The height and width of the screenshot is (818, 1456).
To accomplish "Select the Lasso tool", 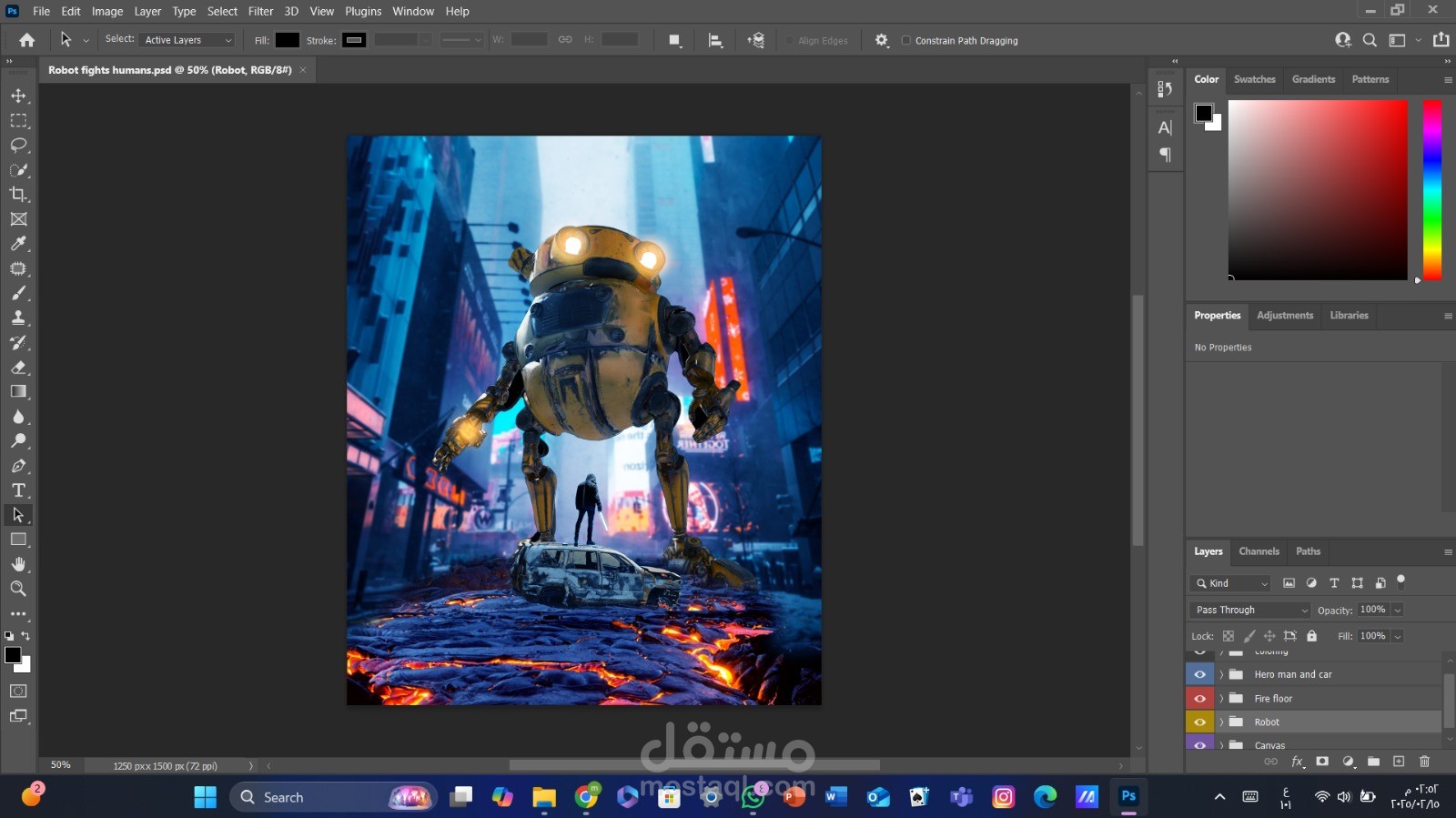I will [x=18, y=145].
